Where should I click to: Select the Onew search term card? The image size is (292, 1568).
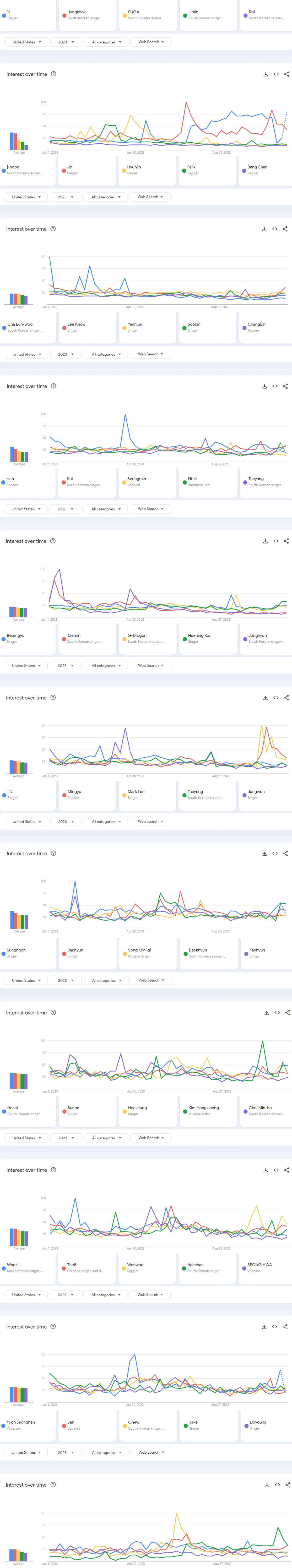coord(146,1425)
